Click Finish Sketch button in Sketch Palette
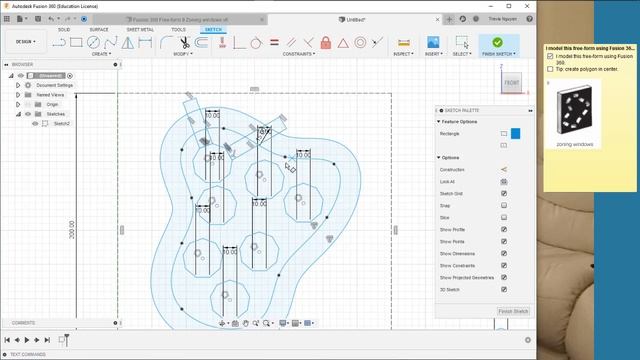The image size is (640, 360). click(x=513, y=311)
